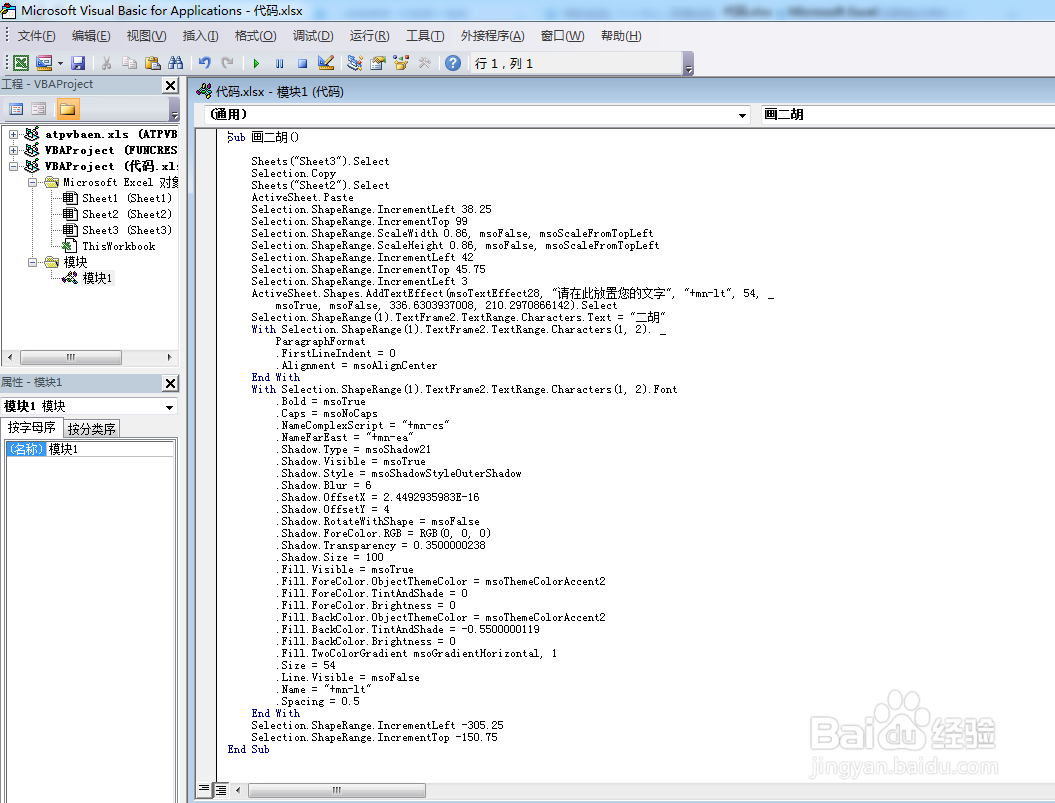Open Properties Window toolbar icon
This screenshot has height=803, width=1055.
click(x=377, y=63)
